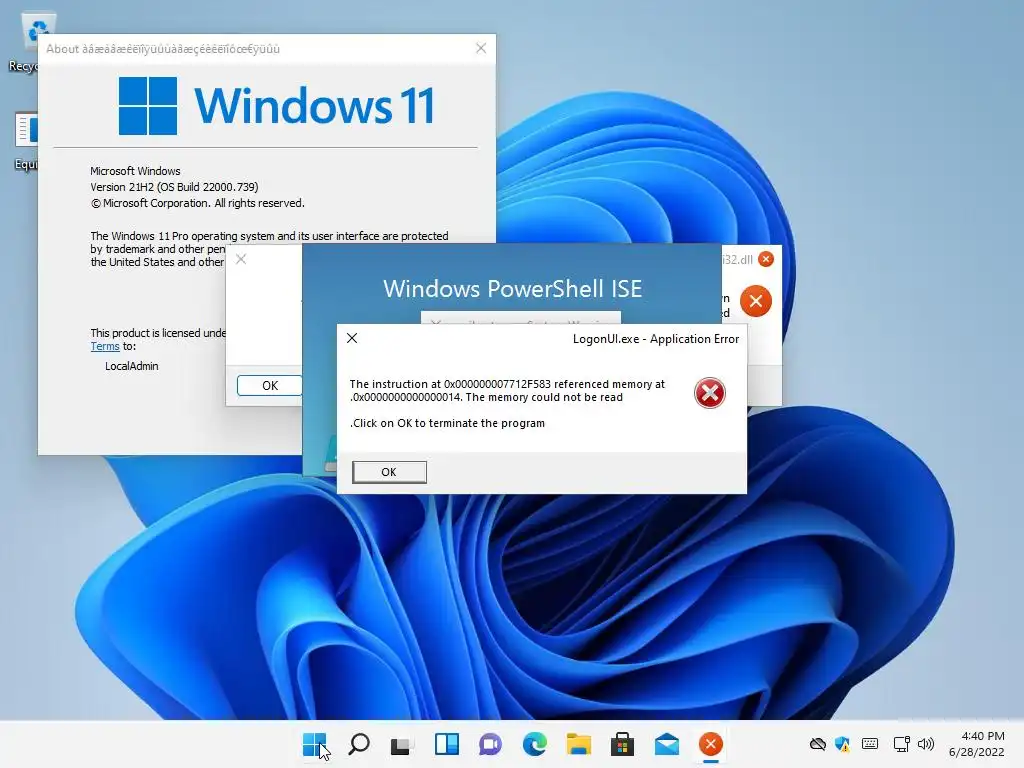Click the Microsoft Corporation copyright line

coord(197,203)
